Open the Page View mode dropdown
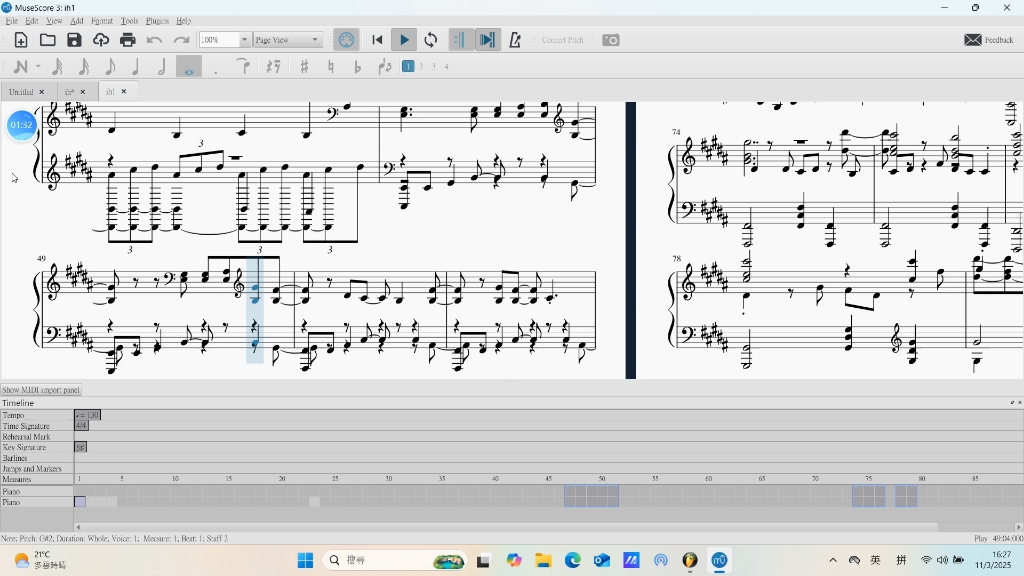Screen dimensions: 1024x576 tap(288, 40)
